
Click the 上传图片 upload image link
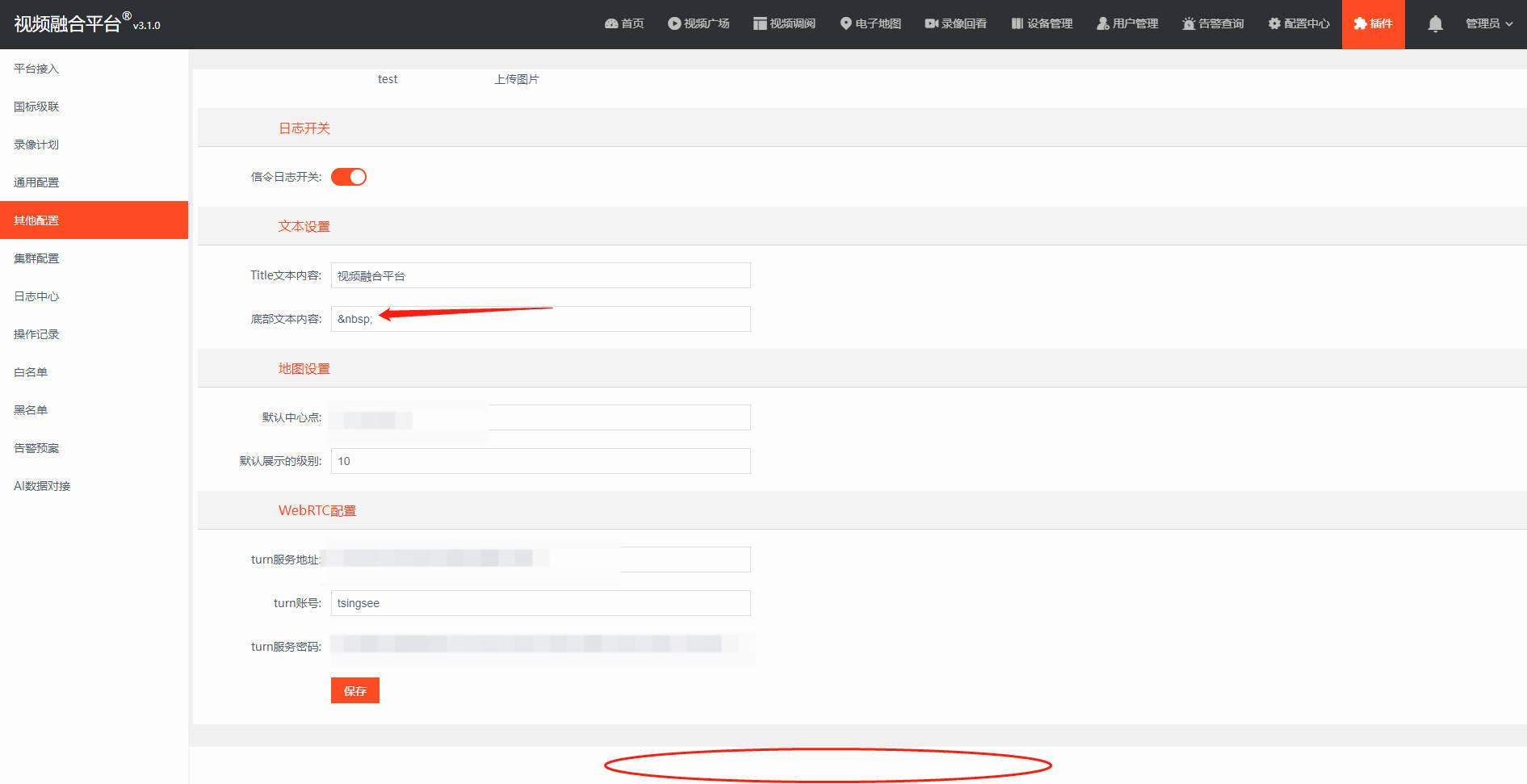517,78
